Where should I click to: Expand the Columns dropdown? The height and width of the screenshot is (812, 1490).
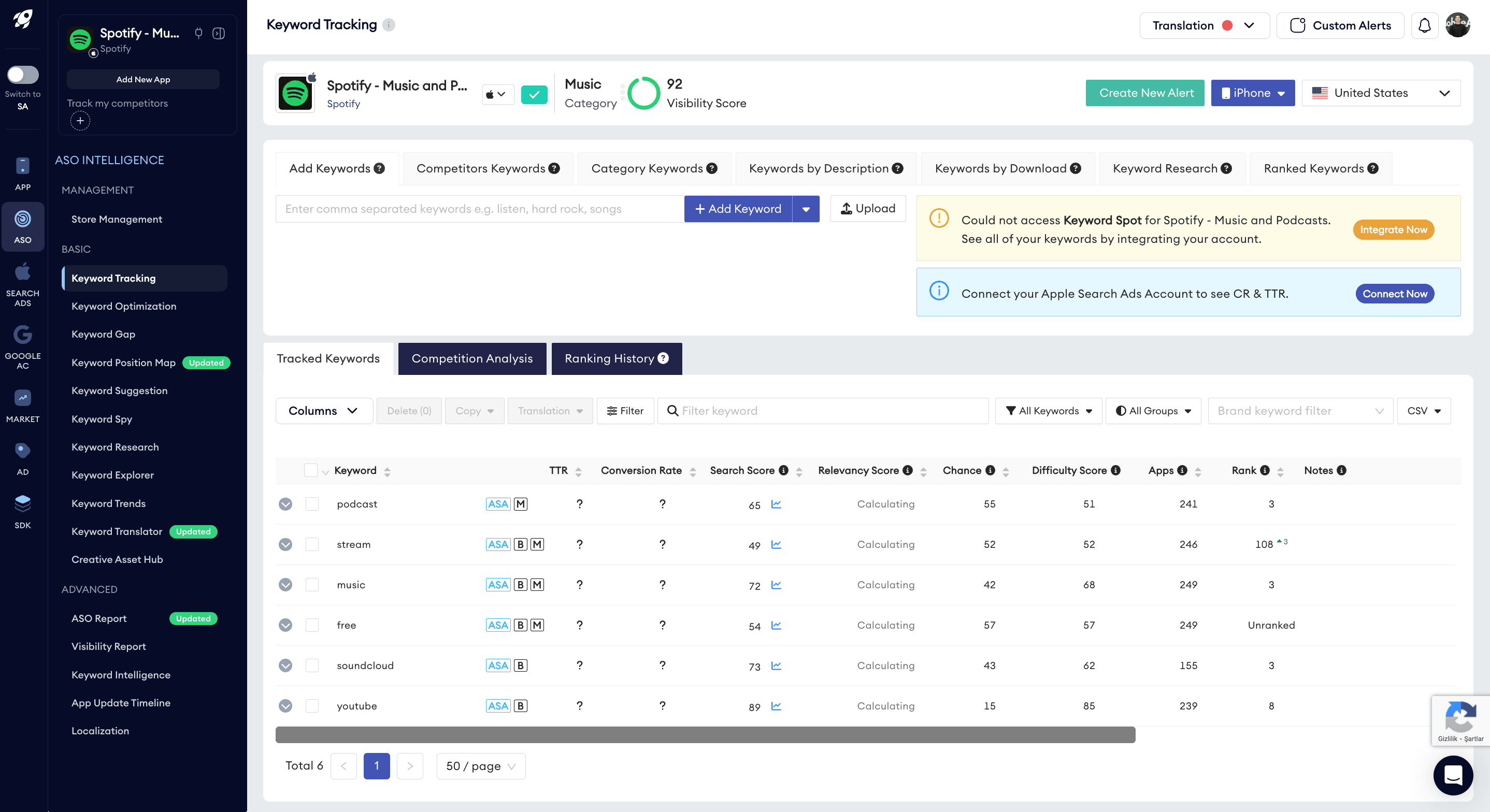click(x=324, y=411)
